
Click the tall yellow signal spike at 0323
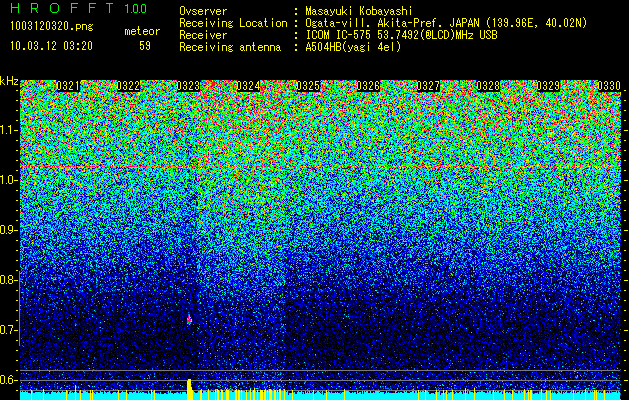coord(189,389)
